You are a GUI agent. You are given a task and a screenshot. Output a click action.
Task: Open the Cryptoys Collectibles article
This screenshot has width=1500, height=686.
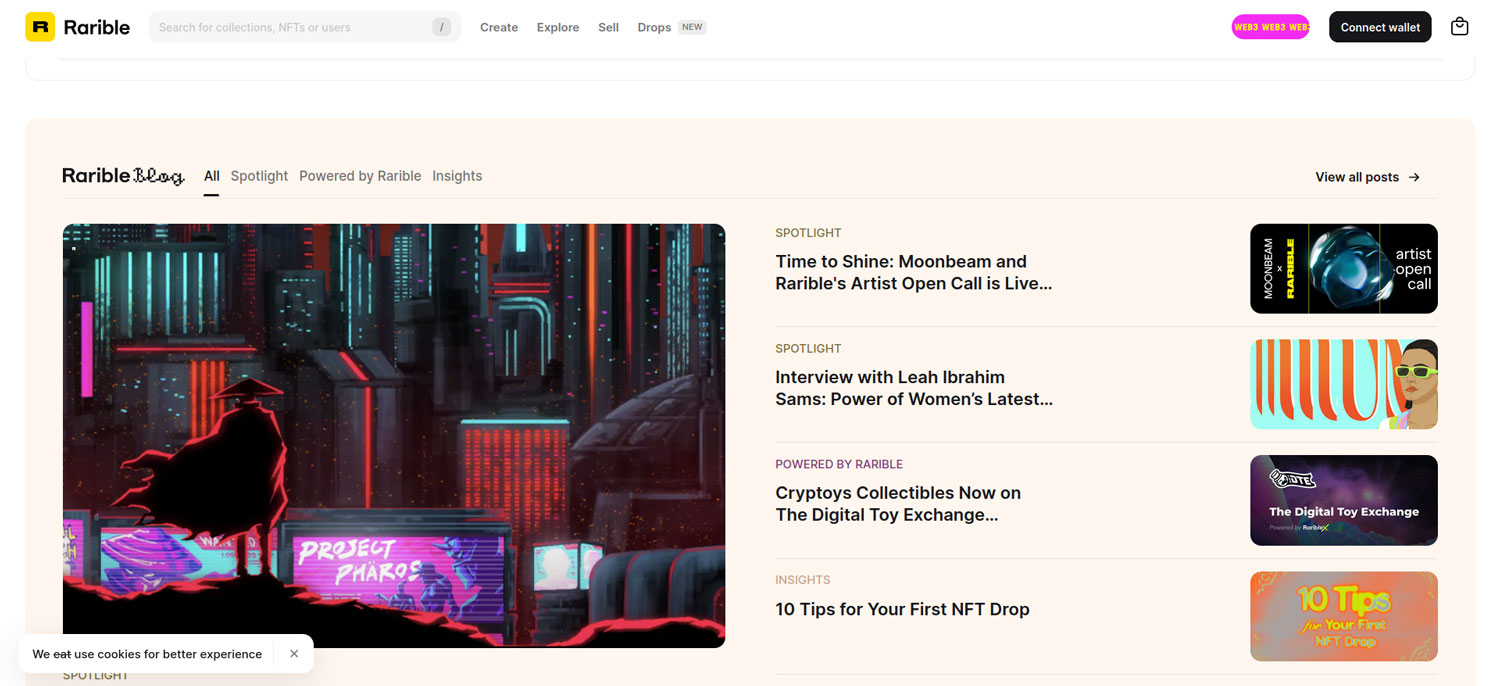[898, 504]
